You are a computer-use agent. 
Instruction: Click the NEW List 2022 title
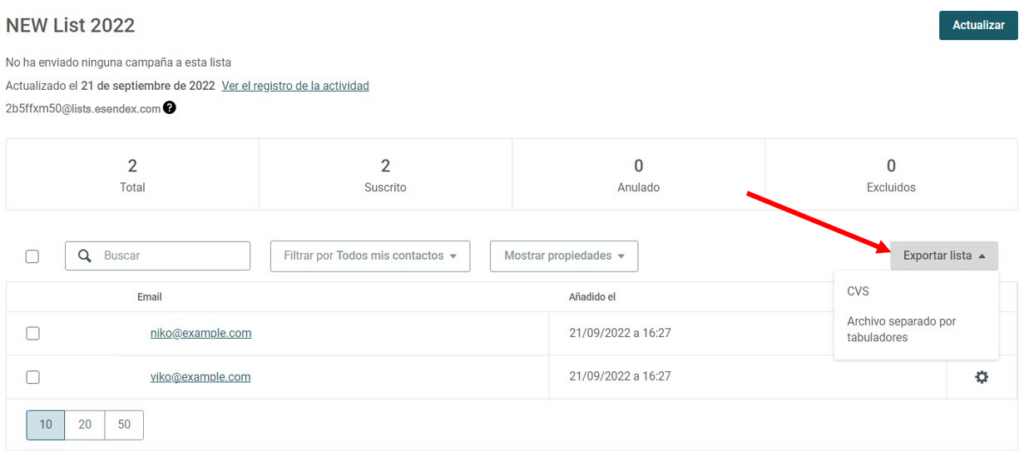click(x=70, y=25)
